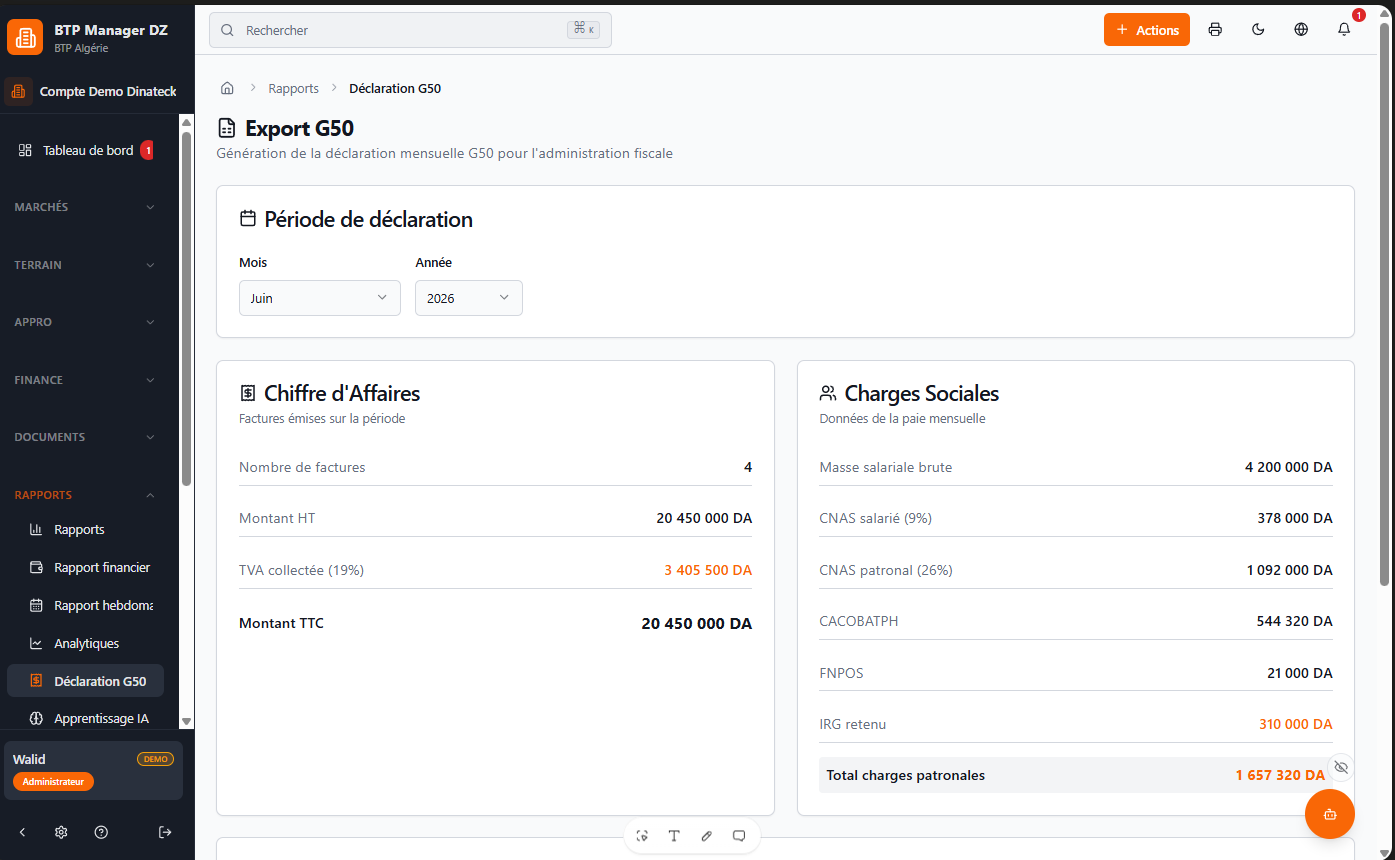Click the sidebar scrollbar up arrow
This screenshot has width=1395, height=860.
[186, 121]
